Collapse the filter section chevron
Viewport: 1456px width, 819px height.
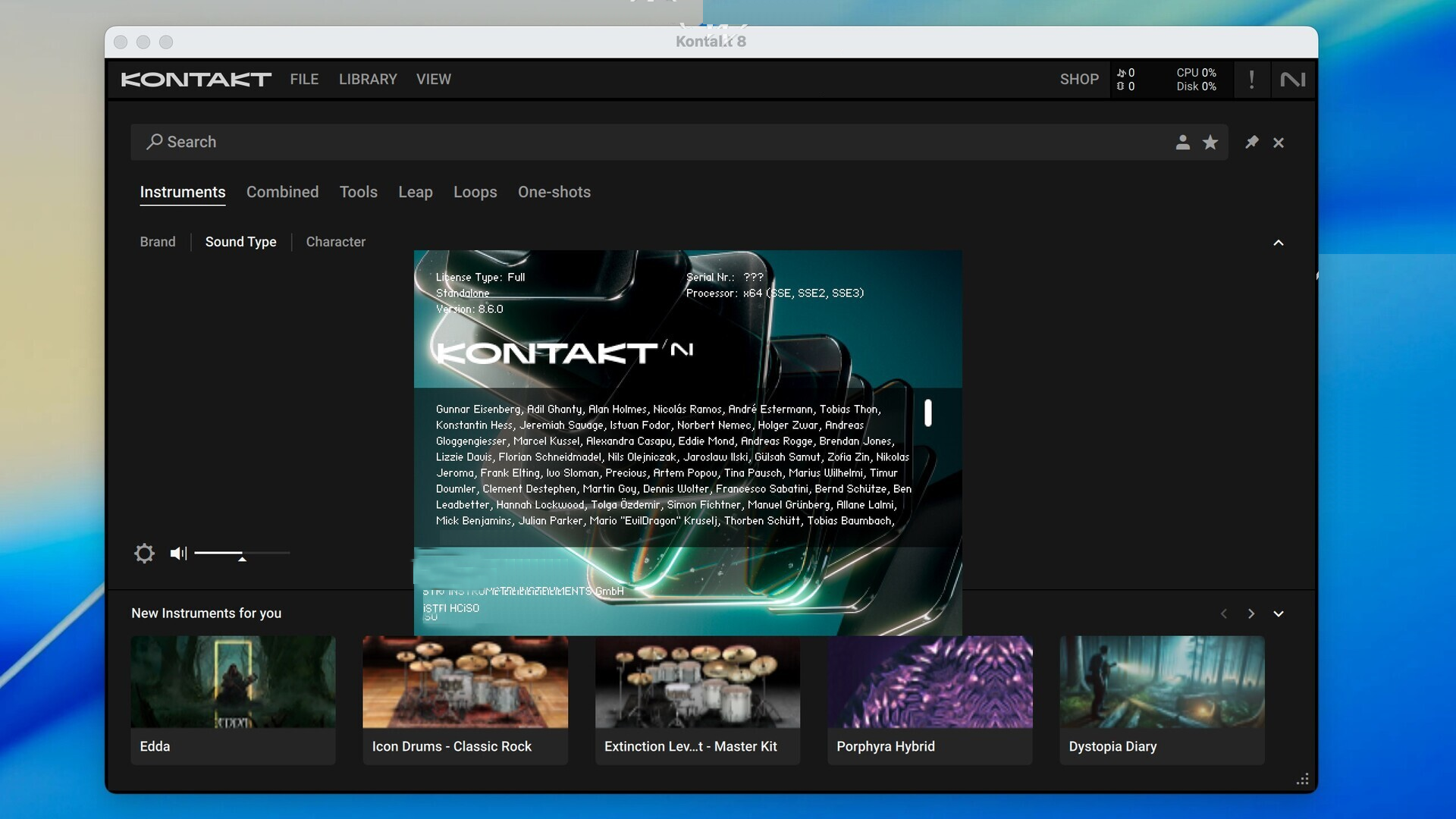point(1279,243)
